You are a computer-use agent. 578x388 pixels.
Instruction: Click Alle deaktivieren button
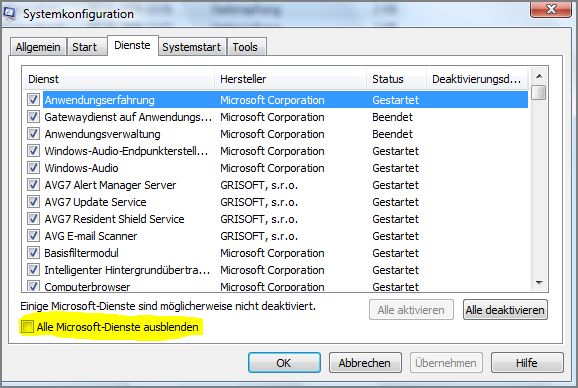click(505, 310)
